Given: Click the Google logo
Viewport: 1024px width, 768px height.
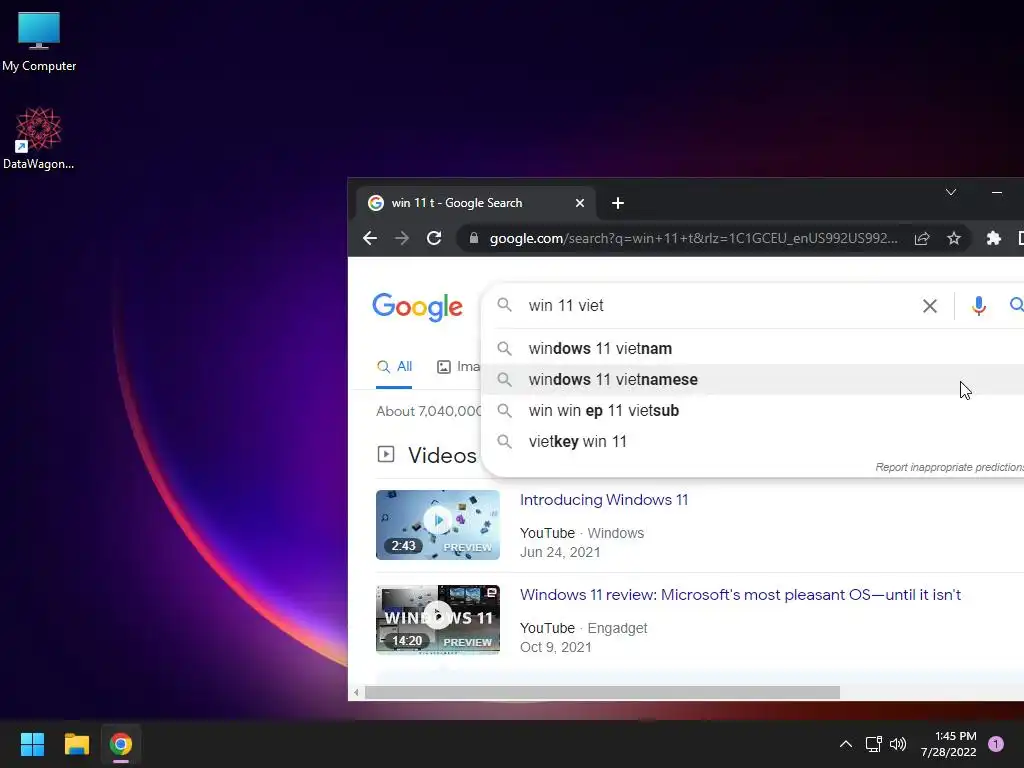Looking at the screenshot, I should [417, 307].
